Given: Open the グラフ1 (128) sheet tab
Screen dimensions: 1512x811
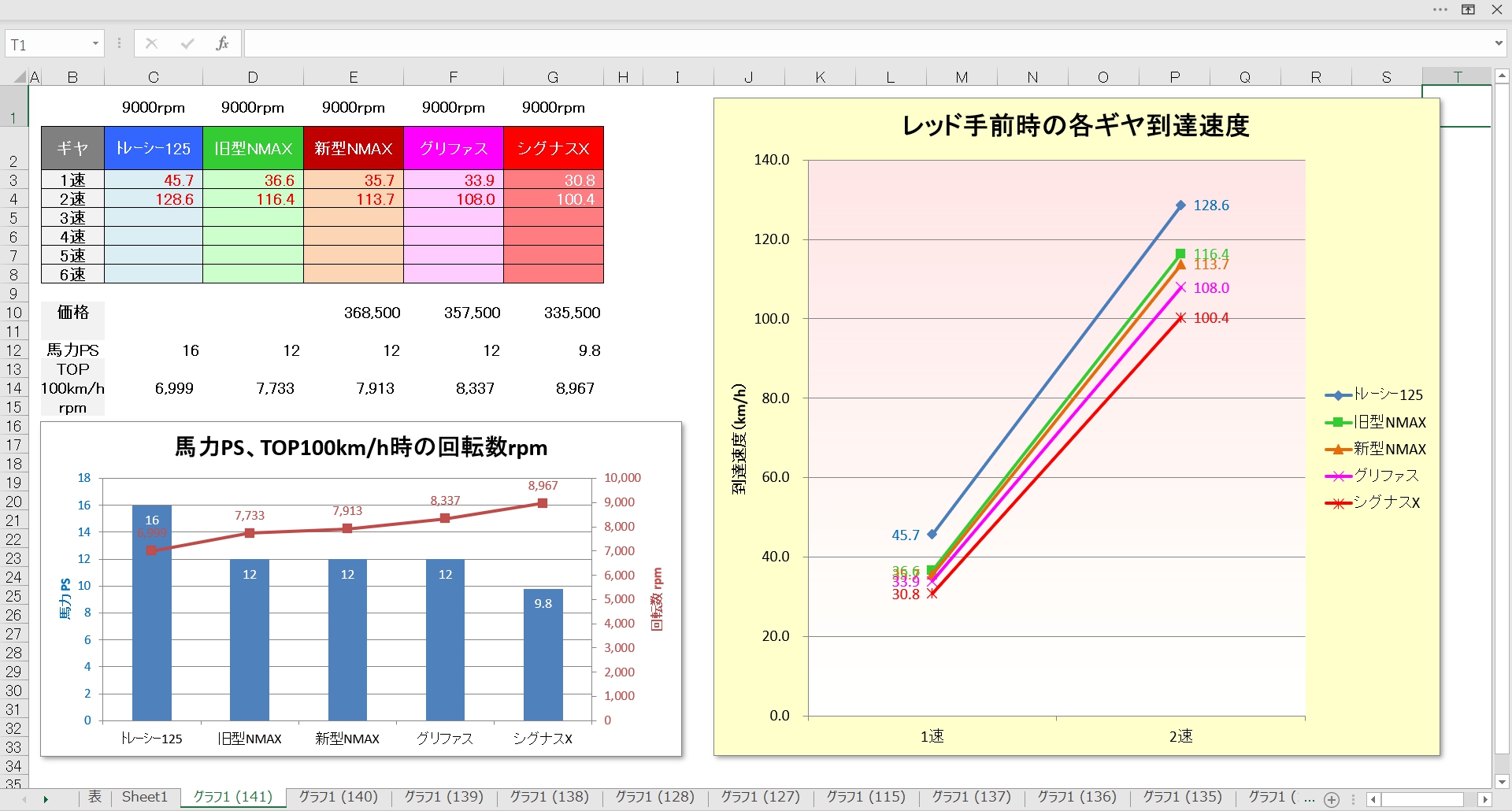Looking at the screenshot, I should click(655, 797).
